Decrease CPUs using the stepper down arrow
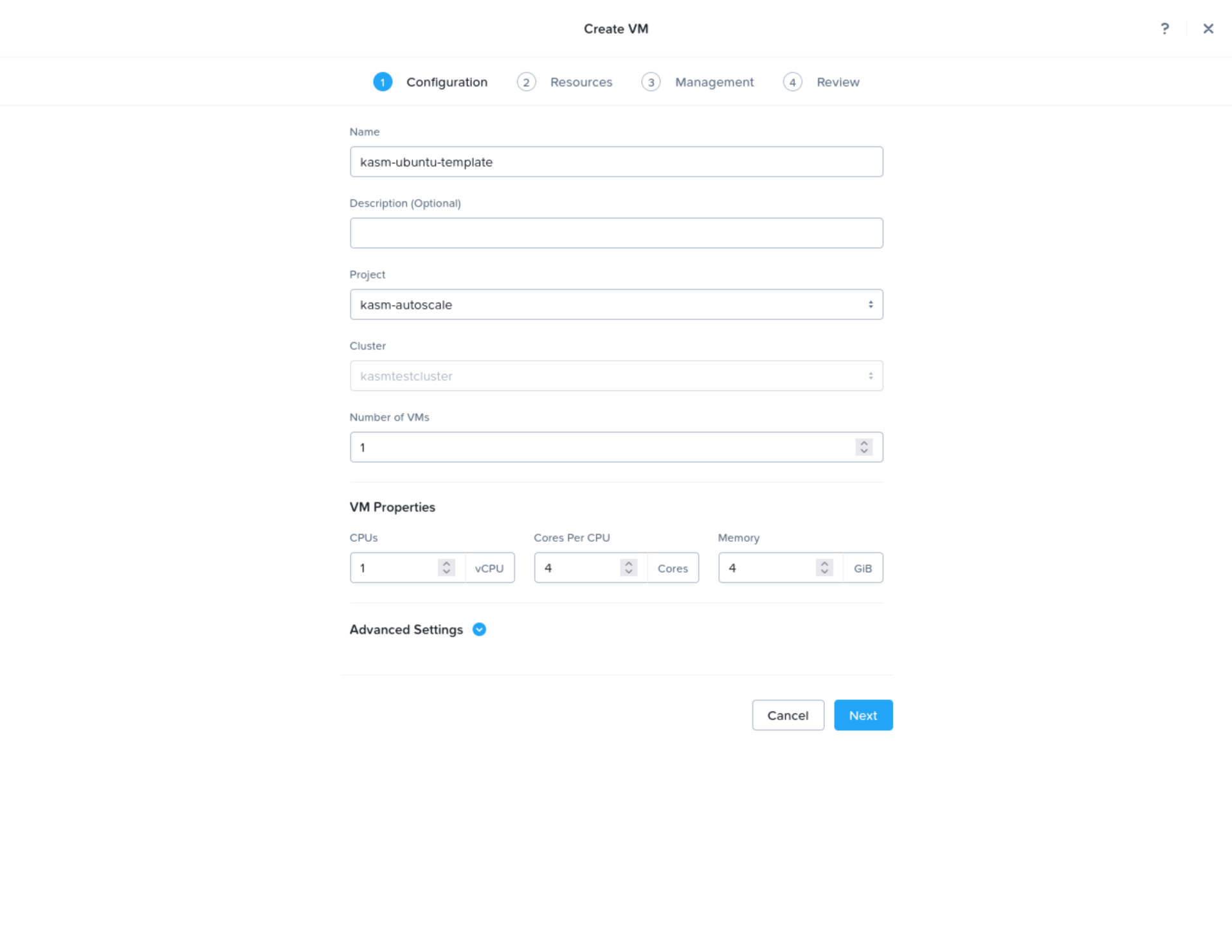The height and width of the screenshot is (952, 1232). [x=446, y=572]
